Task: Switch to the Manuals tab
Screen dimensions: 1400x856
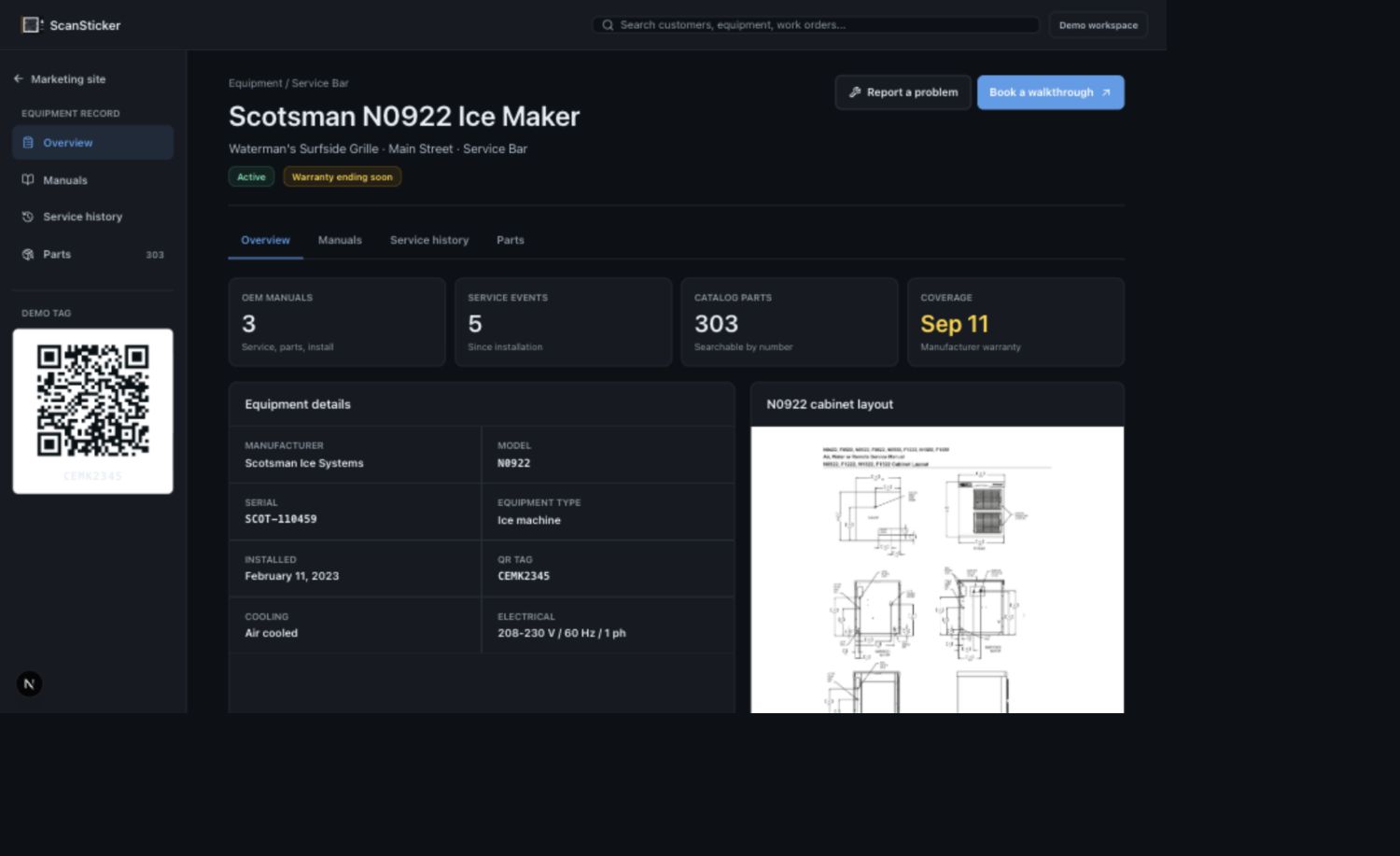Action: click(340, 240)
